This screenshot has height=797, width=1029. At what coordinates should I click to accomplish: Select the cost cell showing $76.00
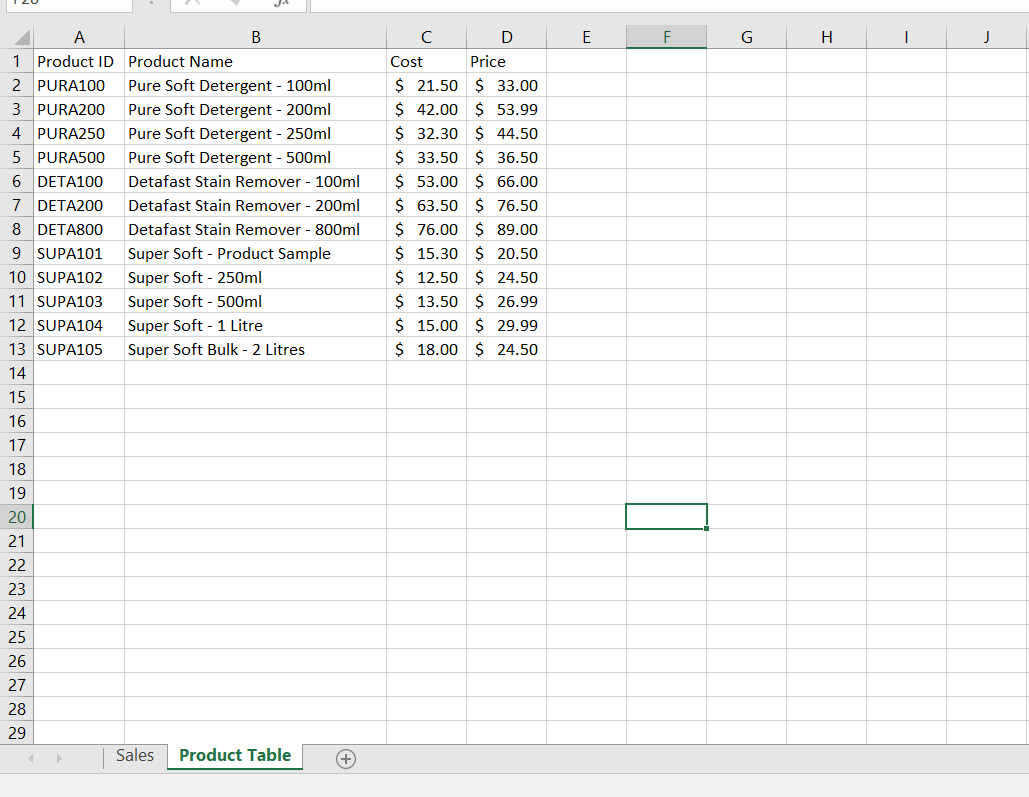426,229
